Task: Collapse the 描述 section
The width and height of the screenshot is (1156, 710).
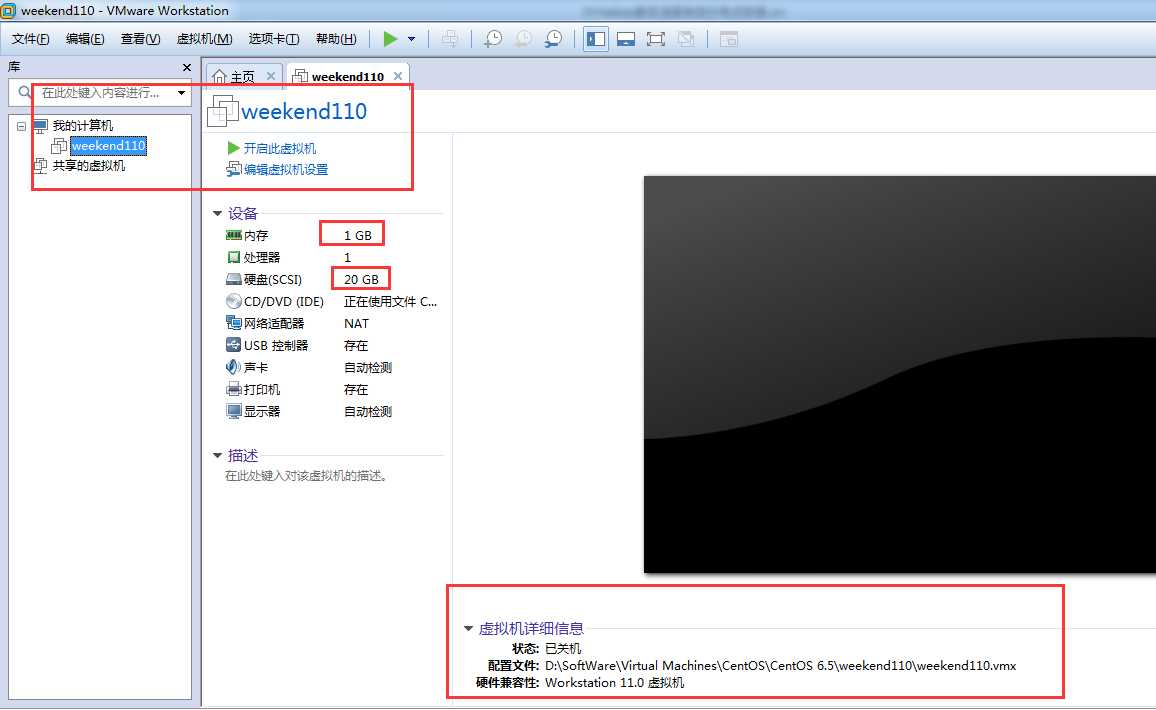Action: tap(217, 456)
